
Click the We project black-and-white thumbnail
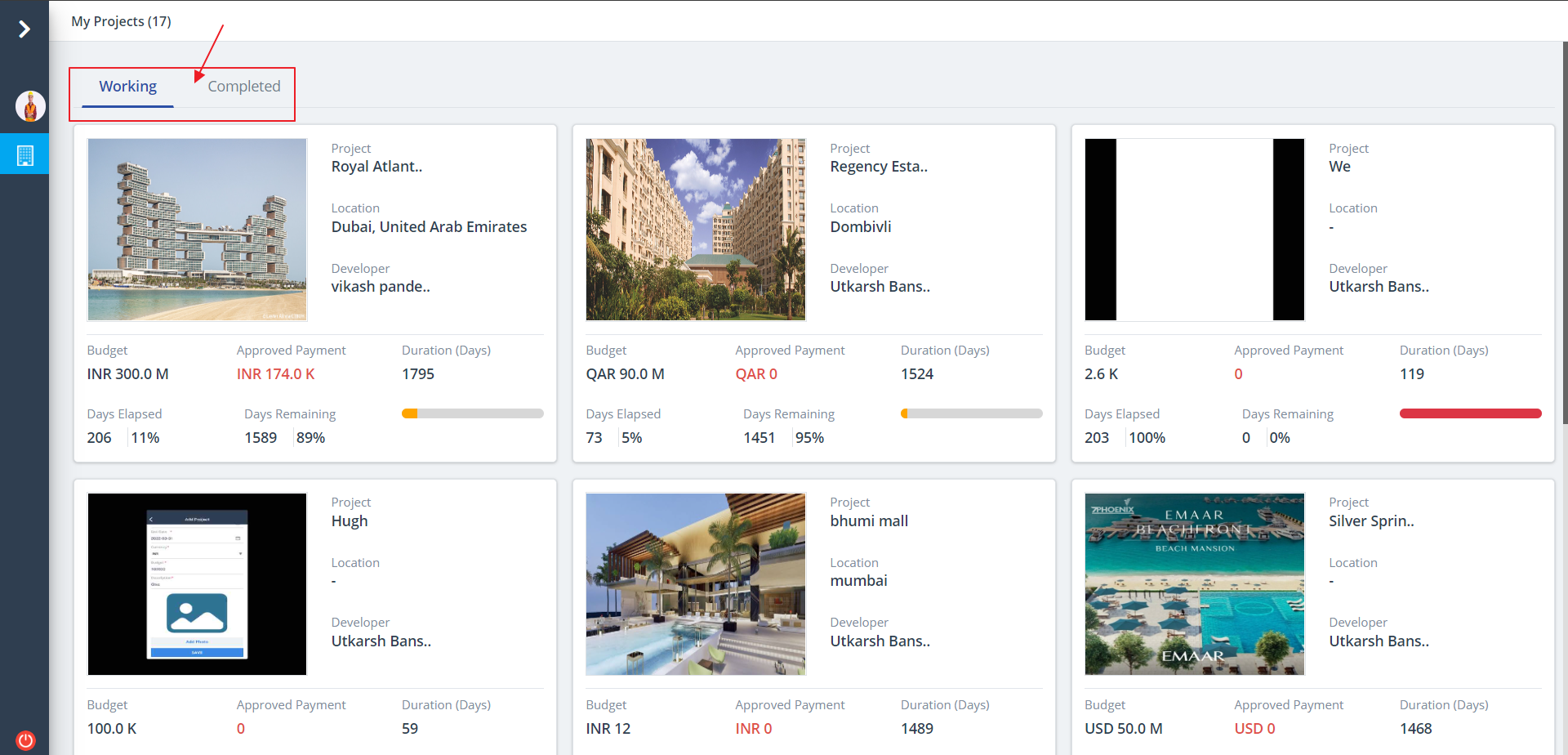click(1194, 230)
